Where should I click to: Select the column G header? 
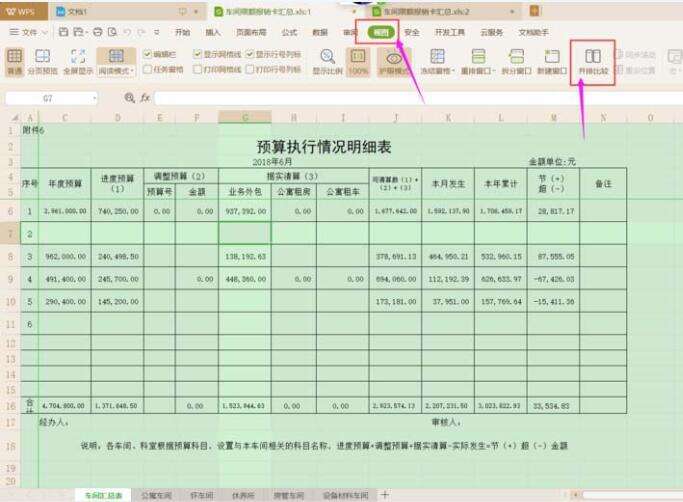click(x=245, y=118)
